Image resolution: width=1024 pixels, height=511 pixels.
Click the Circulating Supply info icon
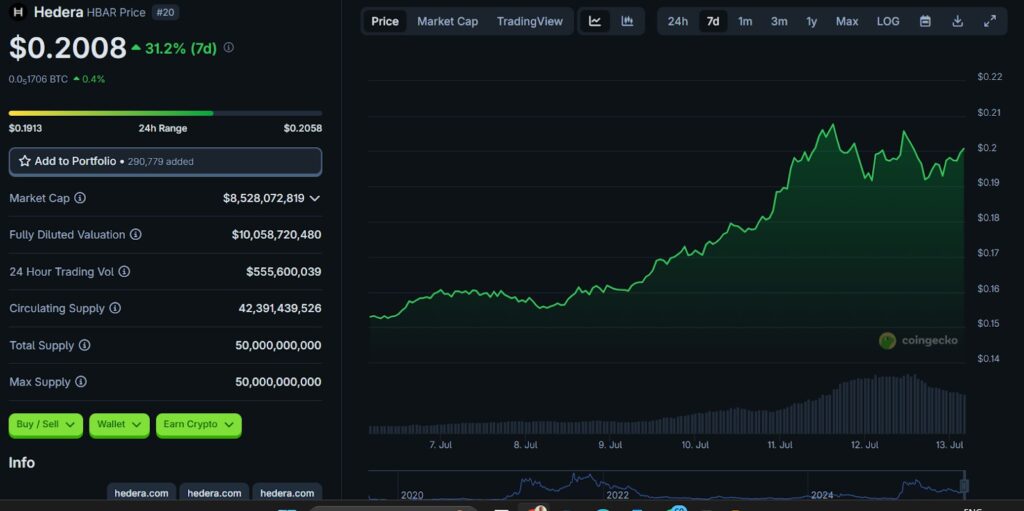pos(115,308)
